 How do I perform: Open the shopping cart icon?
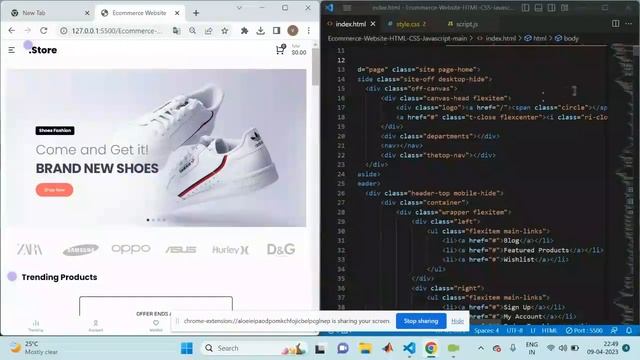click(280, 50)
